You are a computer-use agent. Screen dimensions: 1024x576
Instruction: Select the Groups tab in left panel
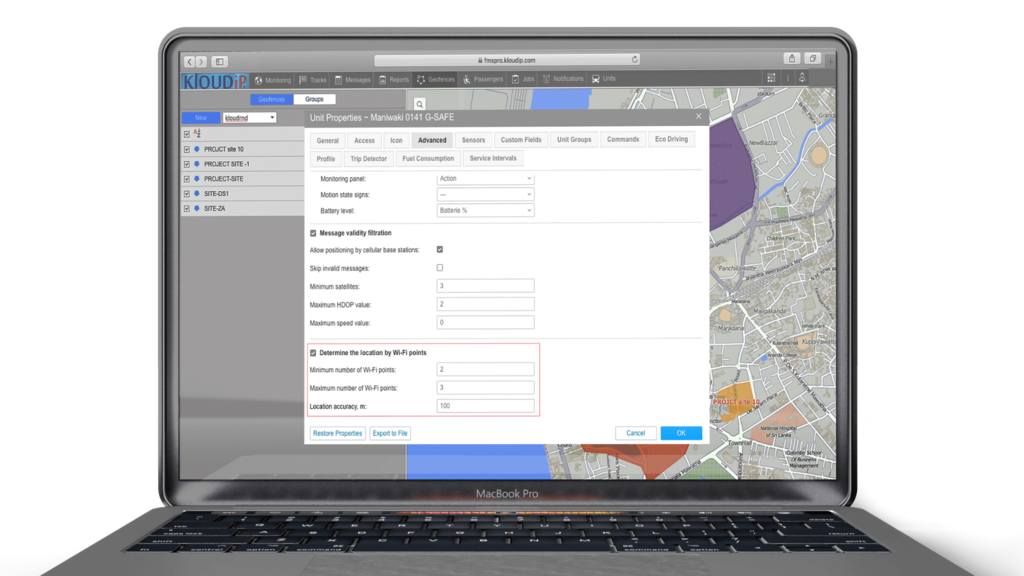[x=314, y=99]
